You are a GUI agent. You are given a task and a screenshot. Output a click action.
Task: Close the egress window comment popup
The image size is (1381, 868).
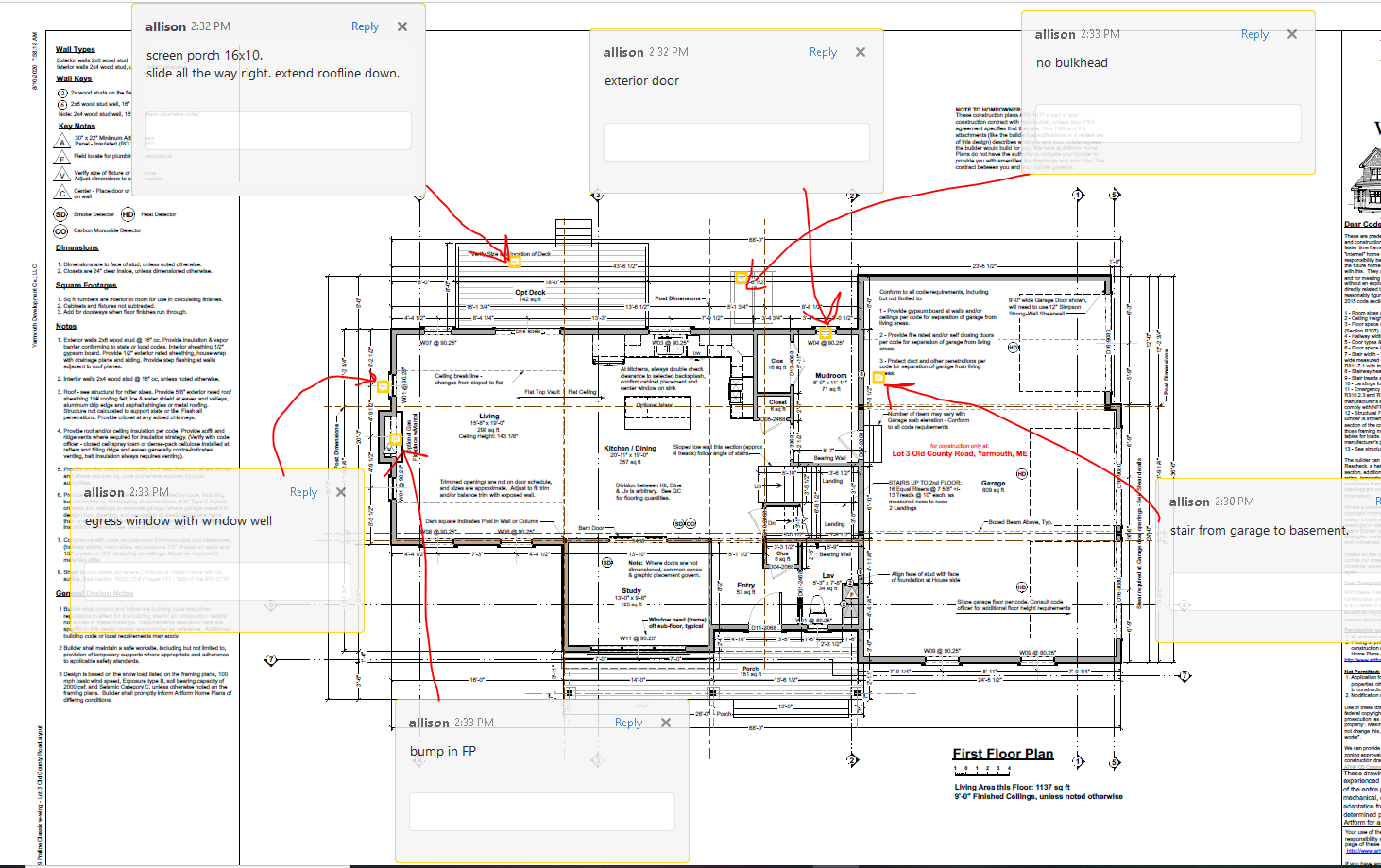click(341, 492)
